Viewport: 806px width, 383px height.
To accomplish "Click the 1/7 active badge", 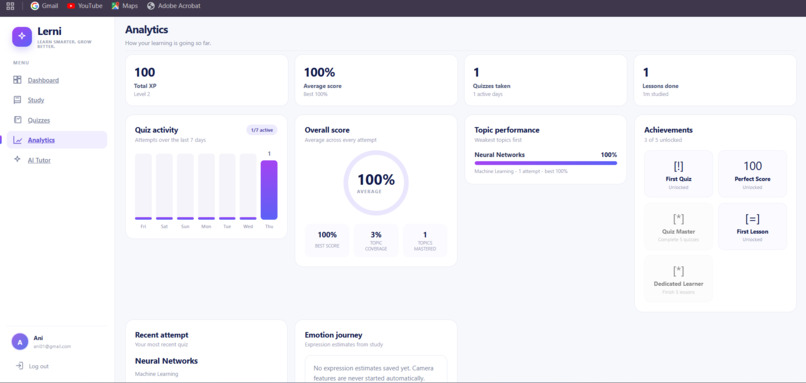I will pos(262,130).
